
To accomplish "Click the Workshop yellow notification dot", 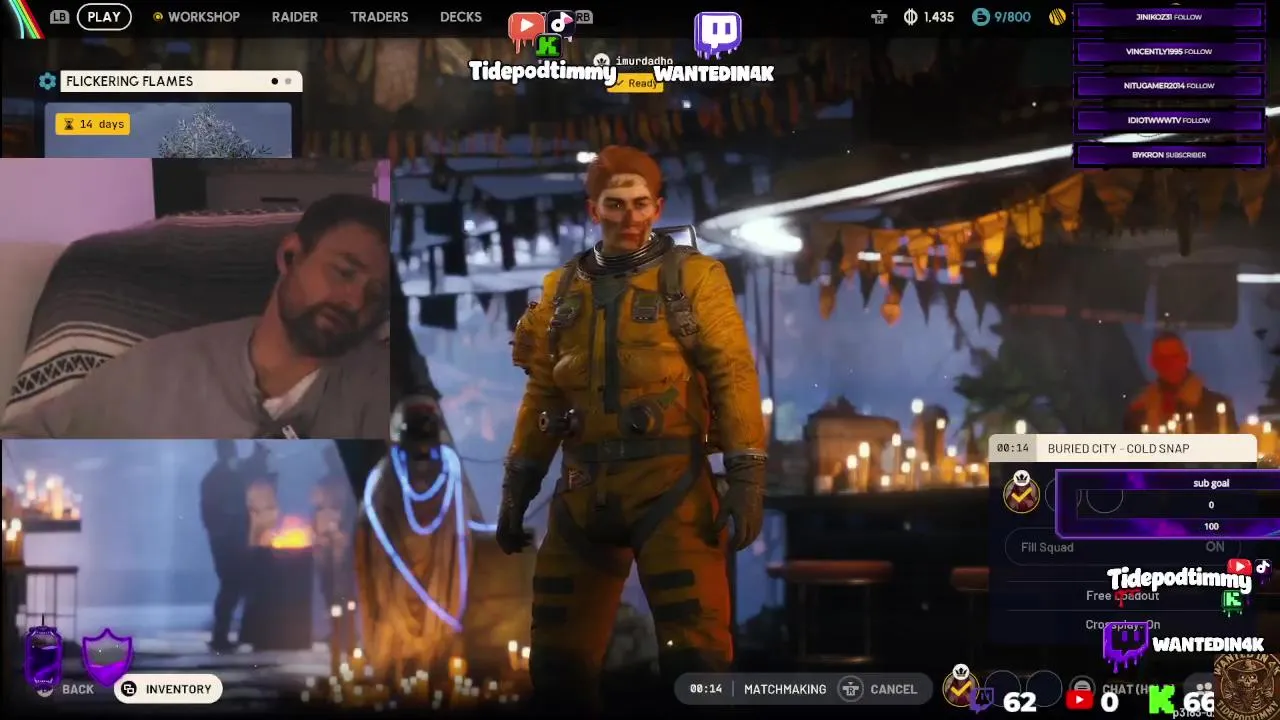I will click(158, 17).
